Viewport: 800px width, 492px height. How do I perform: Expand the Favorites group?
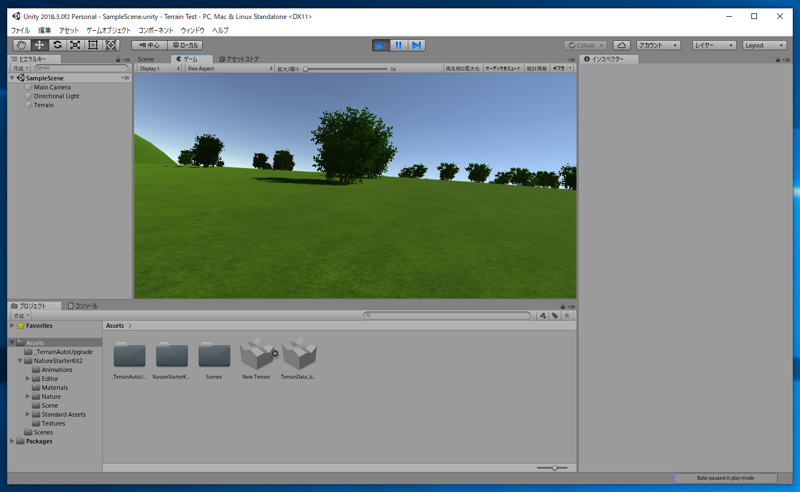(x=12, y=325)
